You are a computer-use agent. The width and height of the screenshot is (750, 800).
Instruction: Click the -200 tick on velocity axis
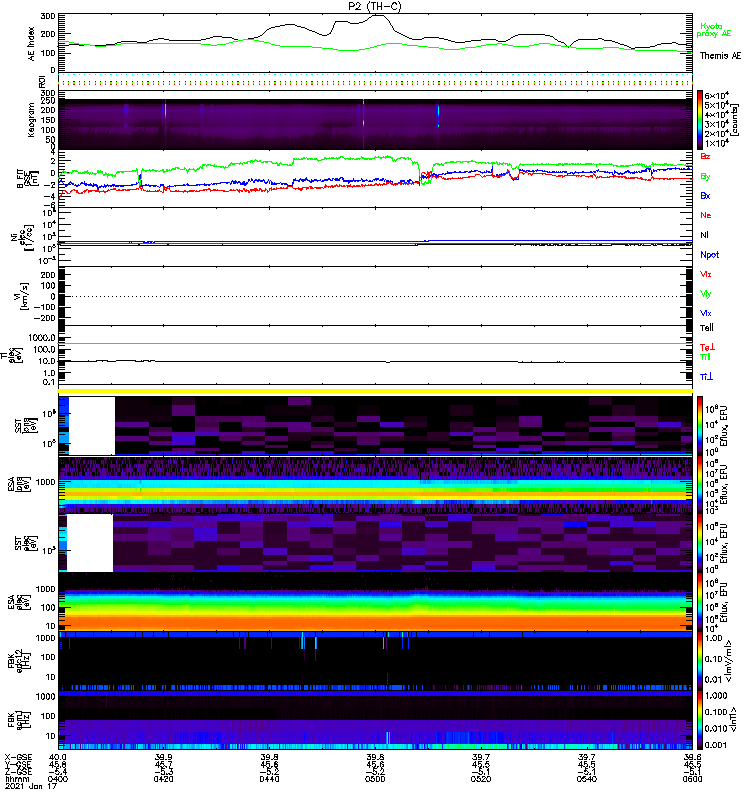[x=44, y=318]
